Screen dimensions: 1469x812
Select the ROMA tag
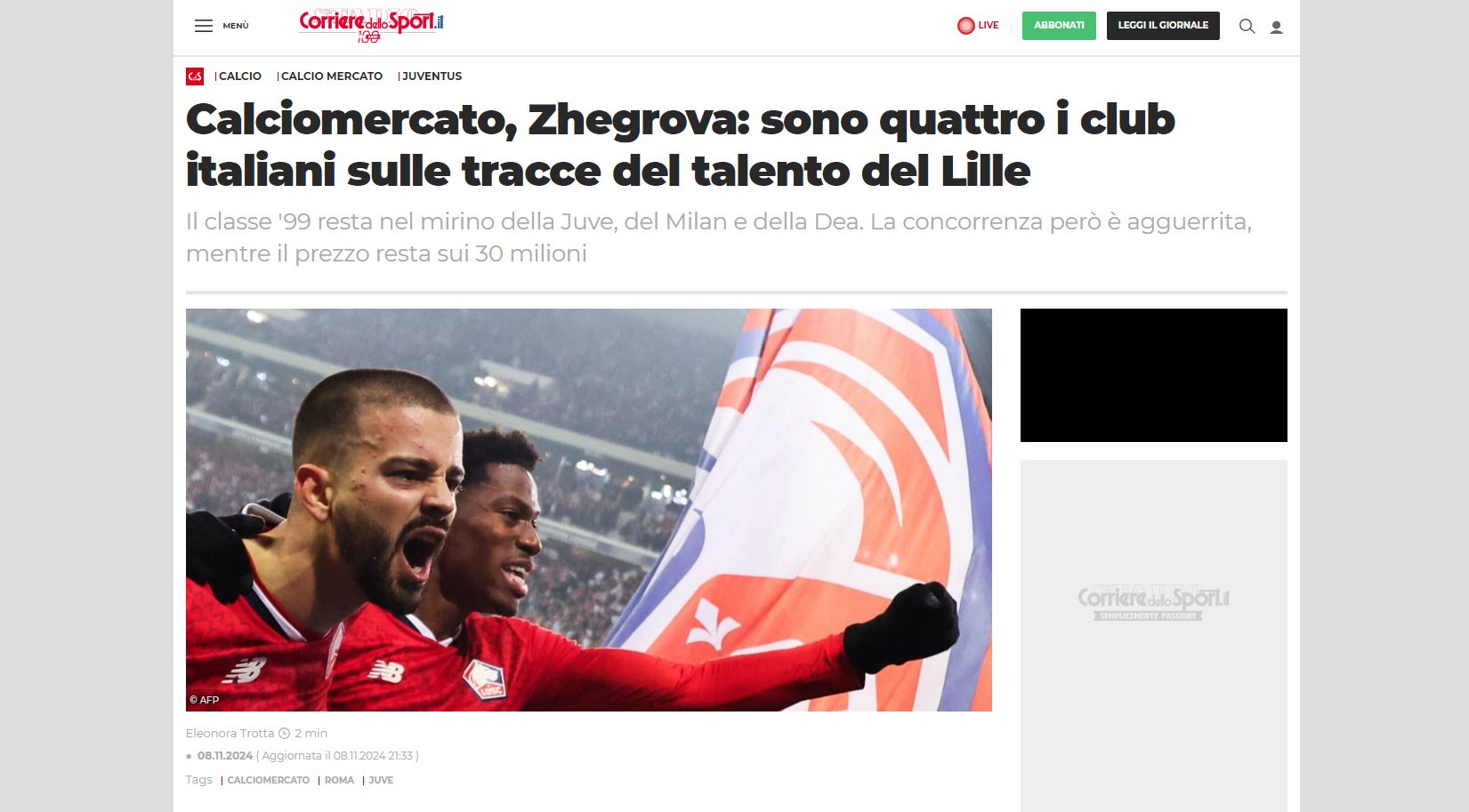(x=339, y=780)
